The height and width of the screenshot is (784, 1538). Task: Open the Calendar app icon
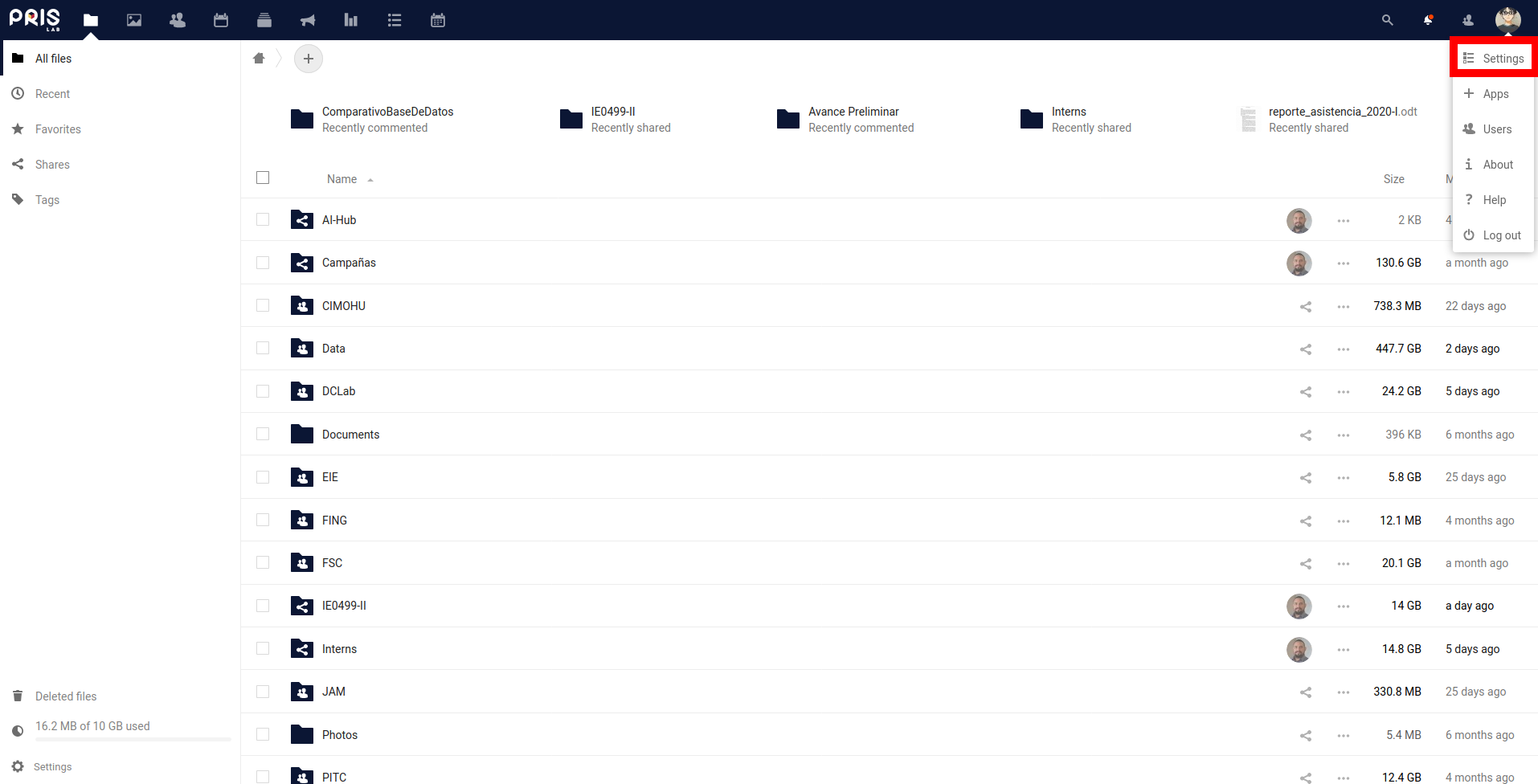(221, 20)
